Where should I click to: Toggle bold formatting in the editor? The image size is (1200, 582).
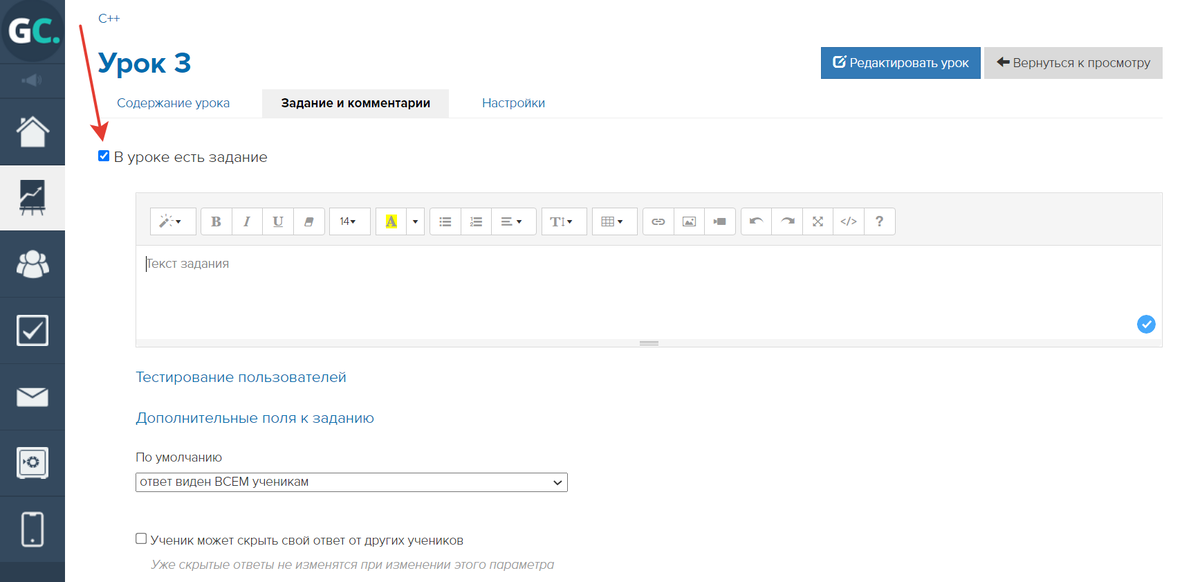pos(216,222)
